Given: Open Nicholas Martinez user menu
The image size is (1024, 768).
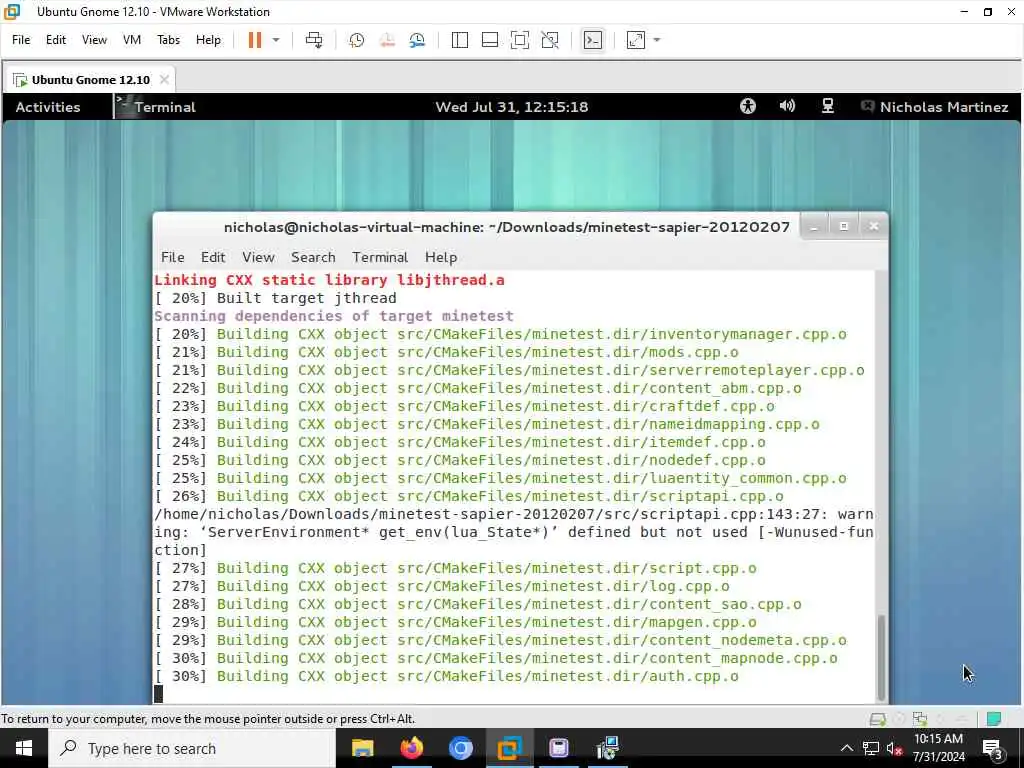Looking at the screenshot, I should [935, 107].
